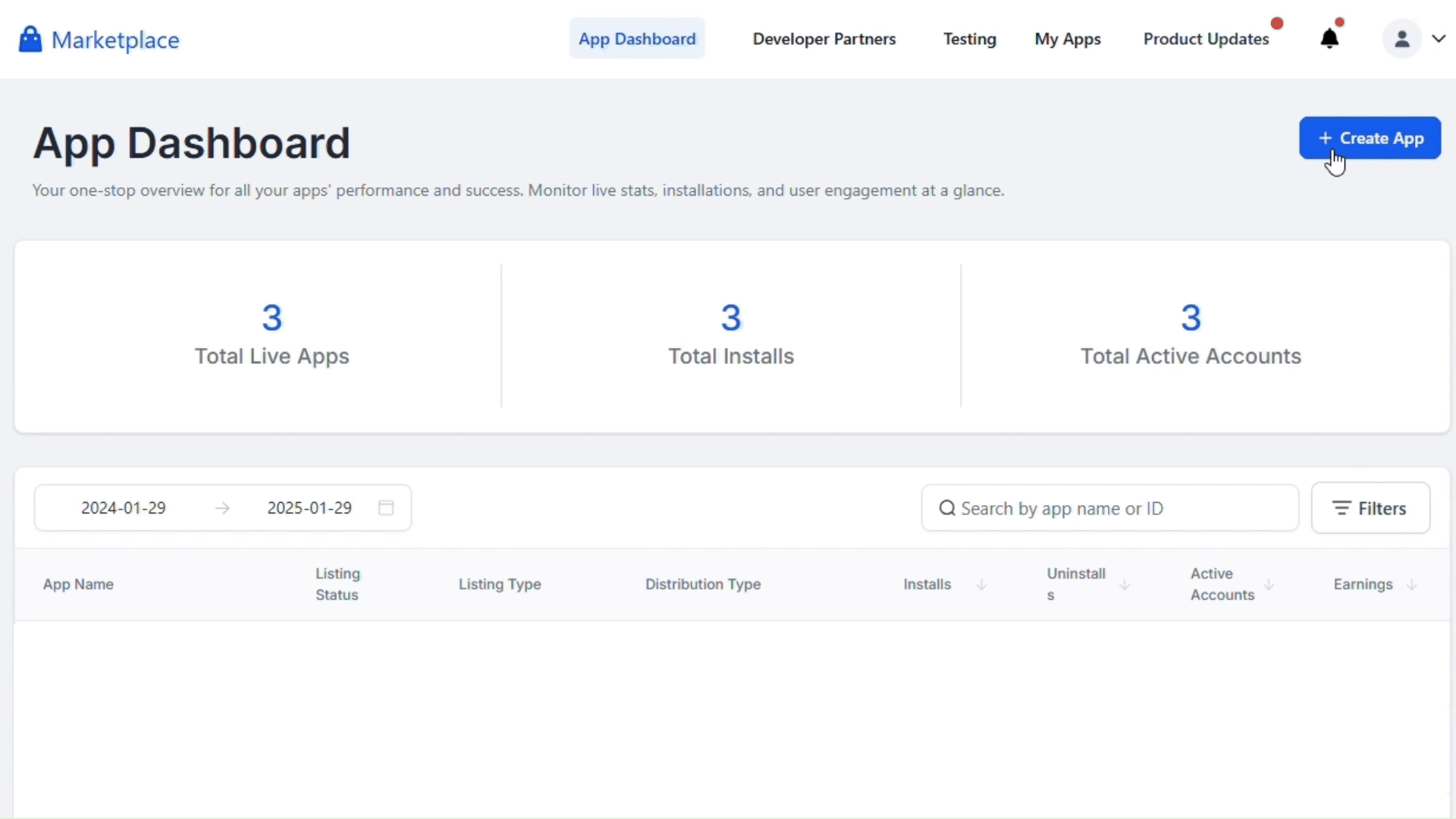Screen dimensions: 1456x819
Task: Click the Marketplace lock bag logo icon
Action: [x=30, y=39]
